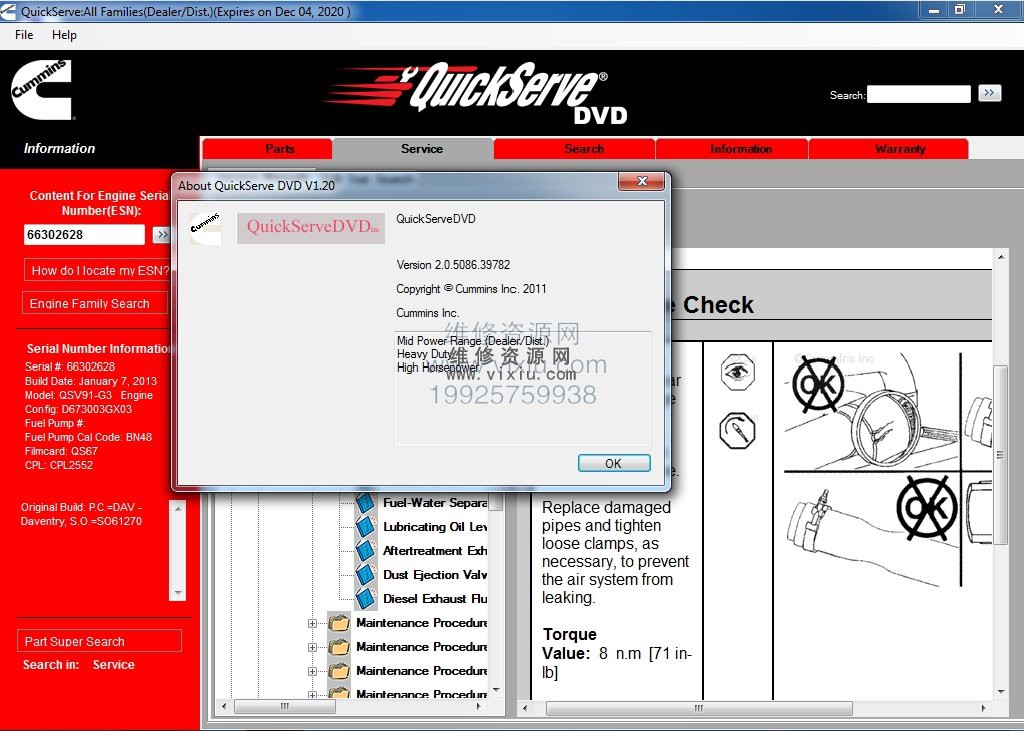Select 'High Horsepower' in the About list
This screenshot has height=731, width=1024.
(438, 368)
